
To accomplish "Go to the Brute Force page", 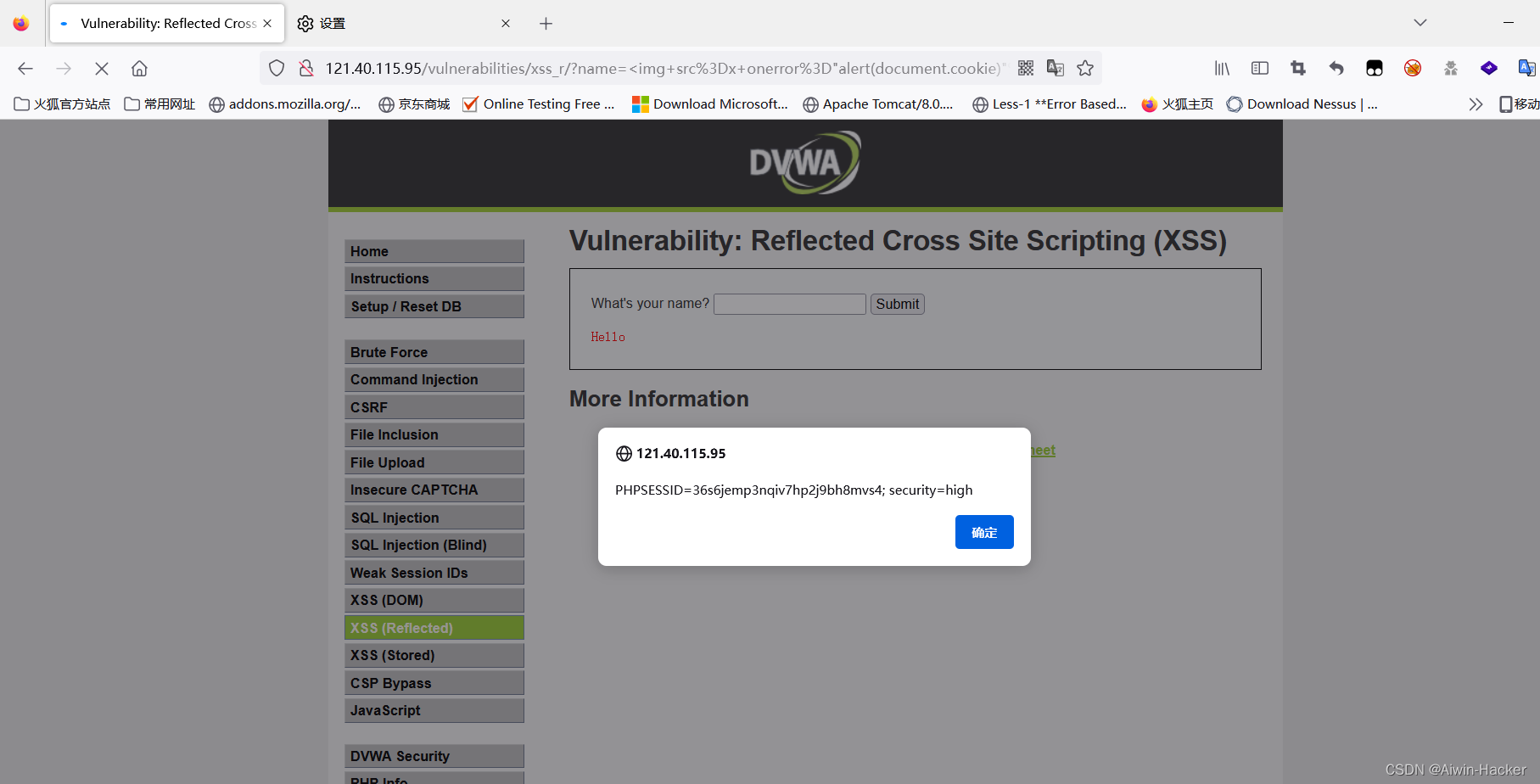I will 434,352.
